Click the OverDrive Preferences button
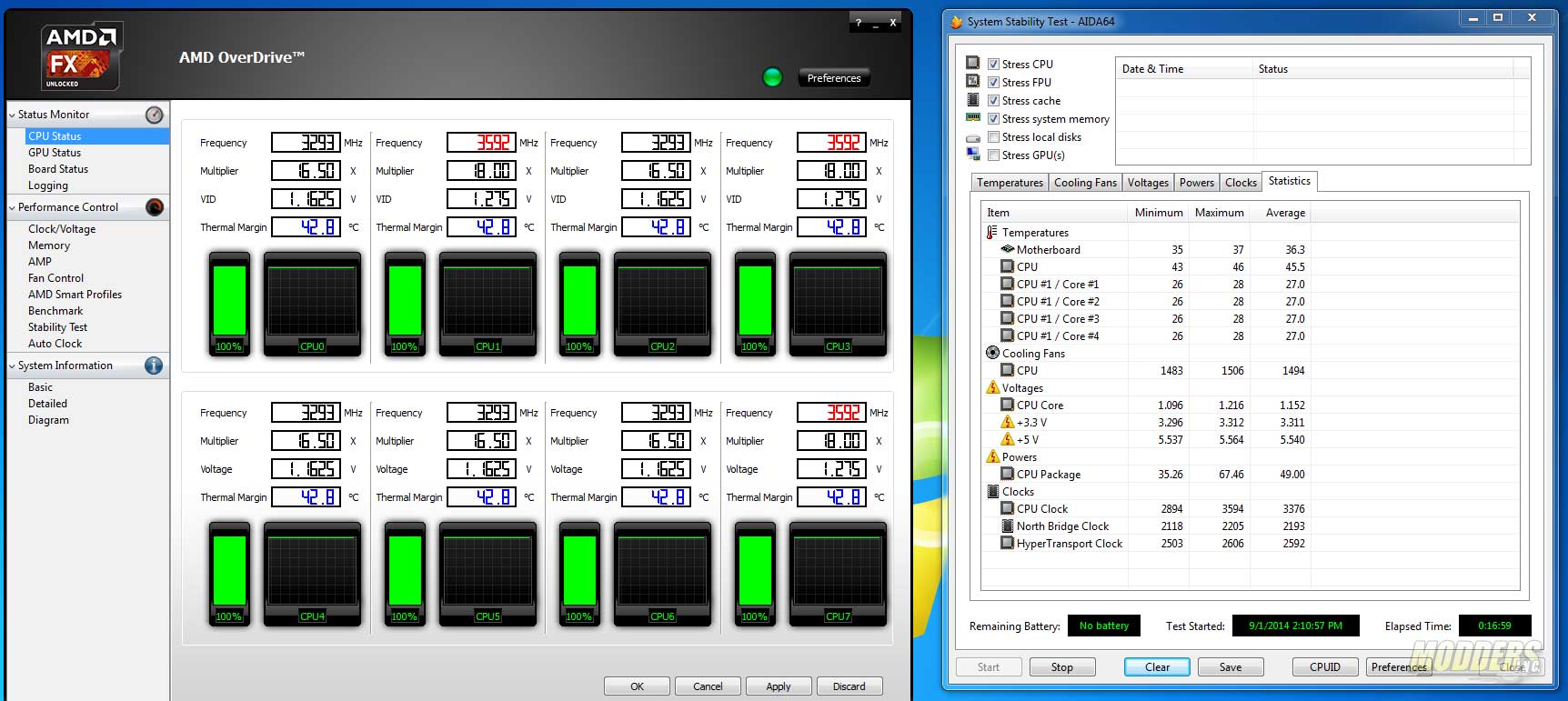This screenshot has width=1568, height=701. pyautogui.click(x=834, y=78)
